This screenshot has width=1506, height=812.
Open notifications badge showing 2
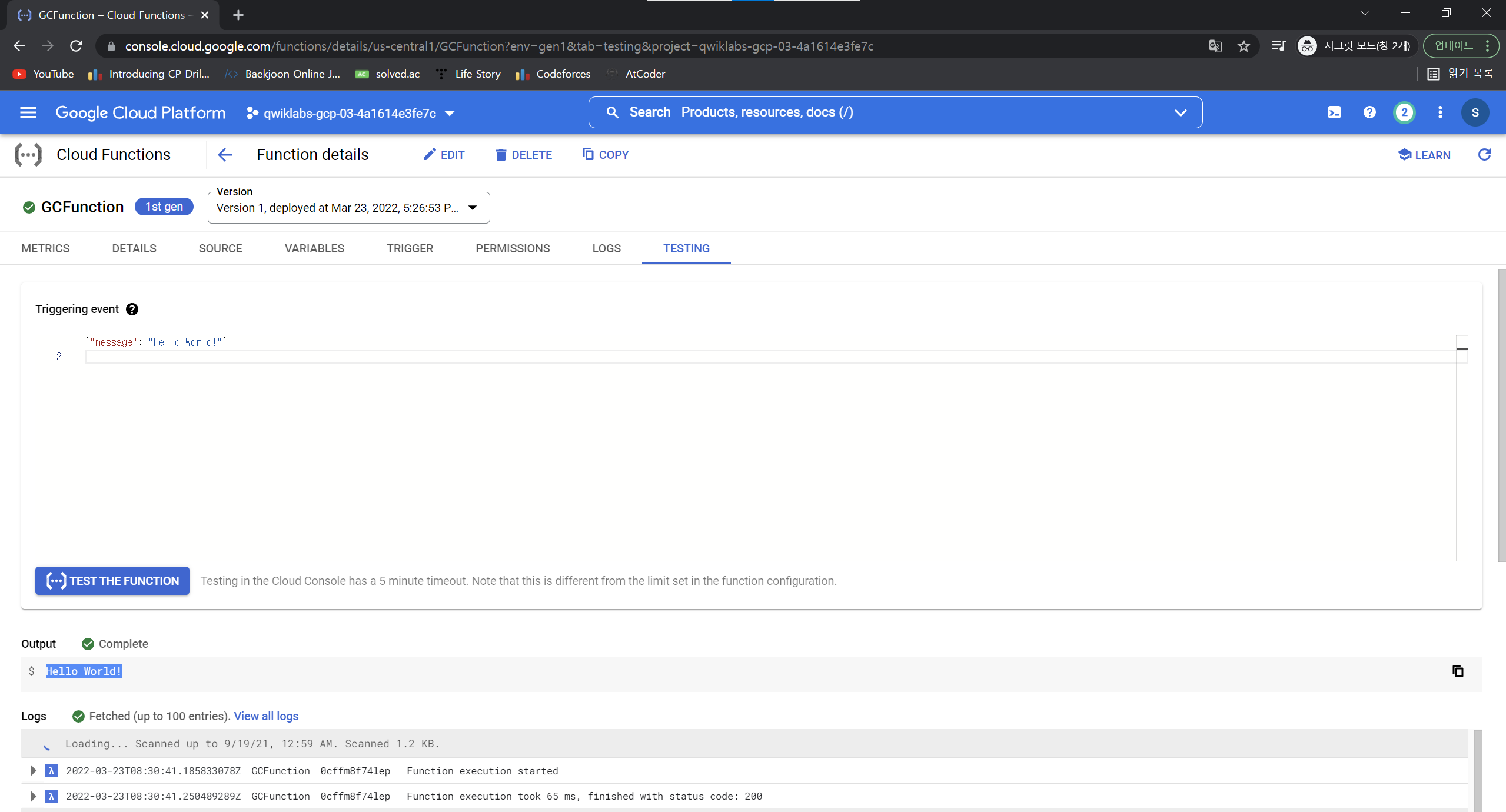(1404, 112)
